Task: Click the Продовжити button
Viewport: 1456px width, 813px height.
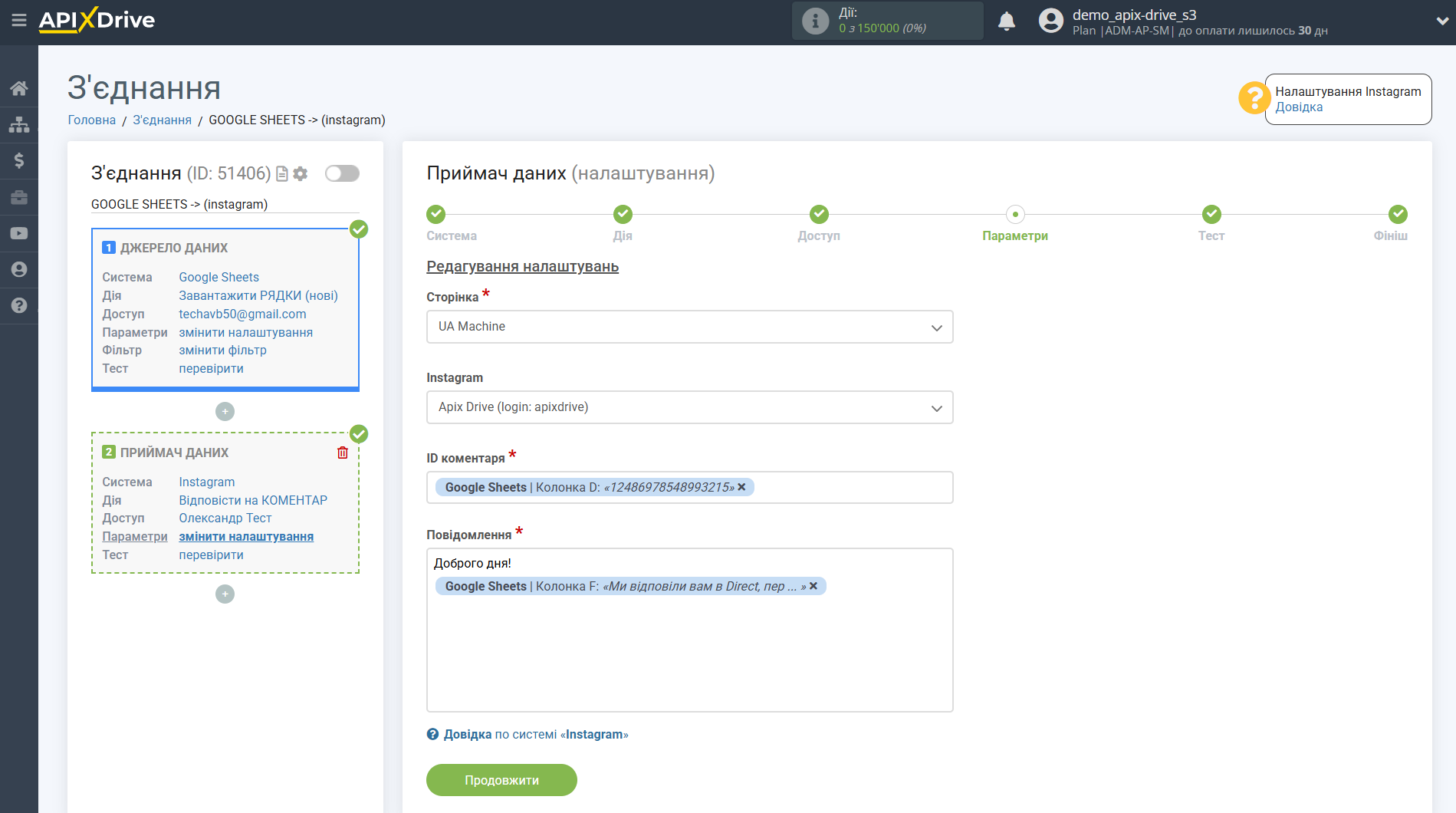Action: click(501, 780)
